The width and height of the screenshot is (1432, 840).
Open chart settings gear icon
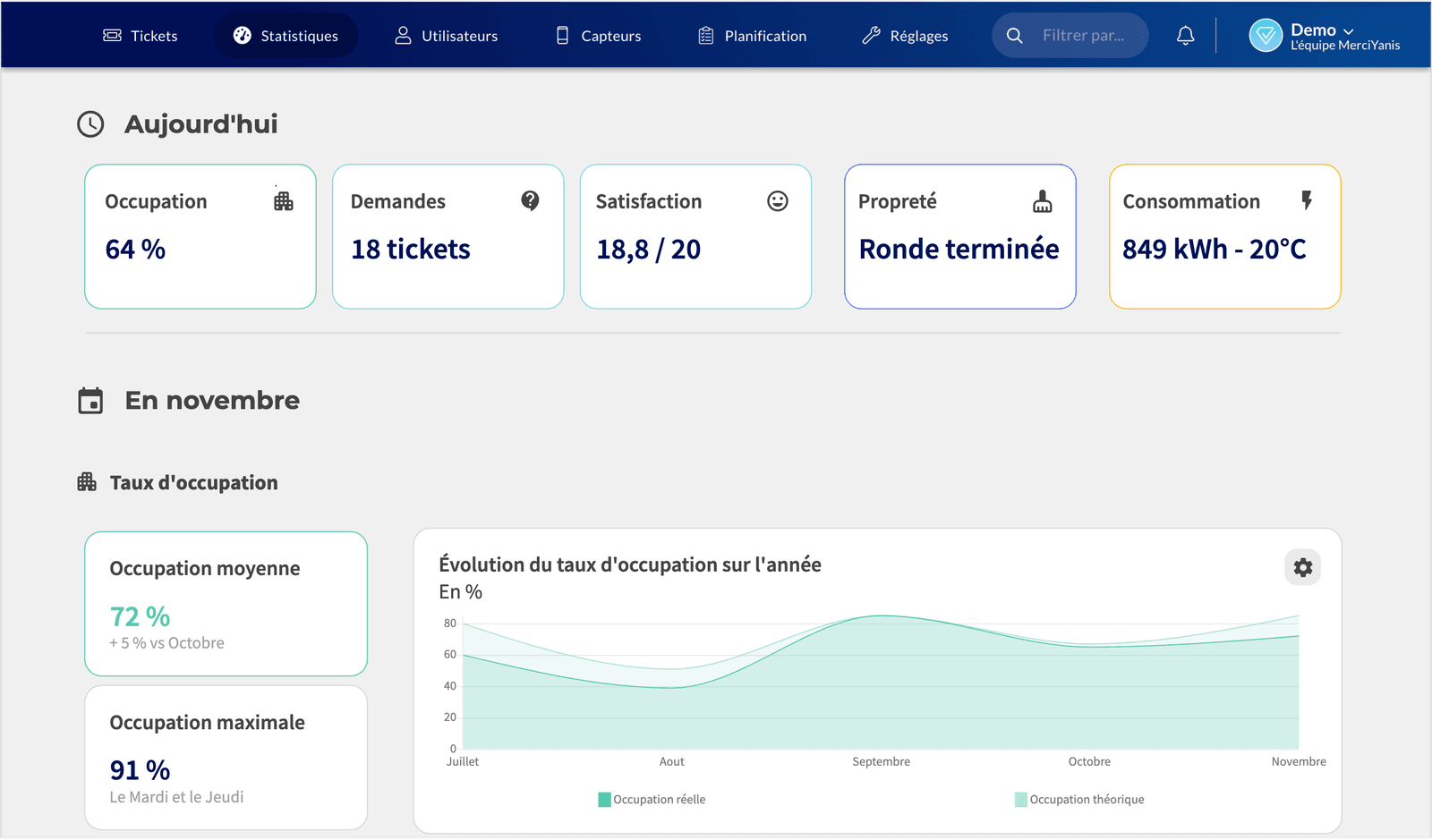pyautogui.click(x=1303, y=567)
